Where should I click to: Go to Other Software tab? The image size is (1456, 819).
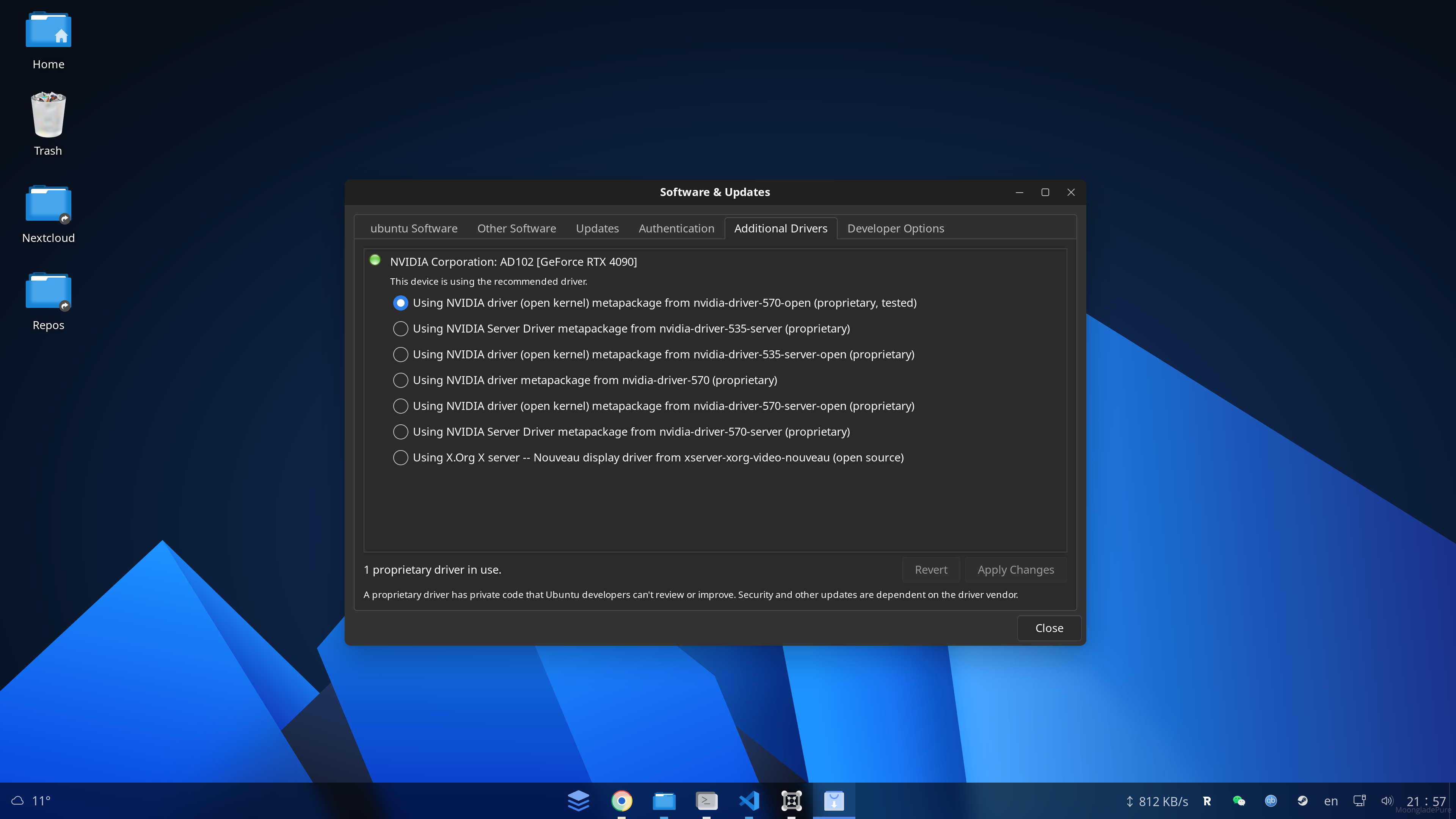pos(516,228)
